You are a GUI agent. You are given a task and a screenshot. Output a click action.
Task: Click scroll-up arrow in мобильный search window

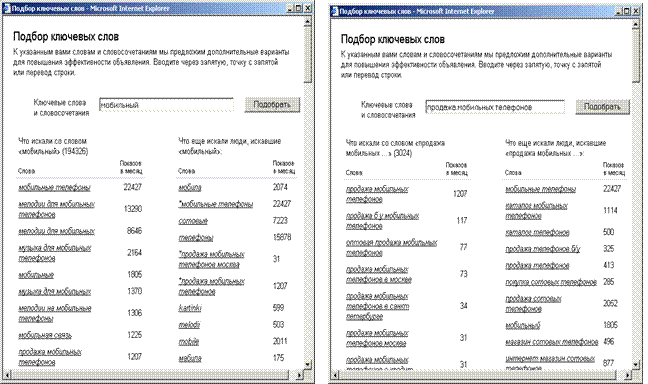coord(307,21)
